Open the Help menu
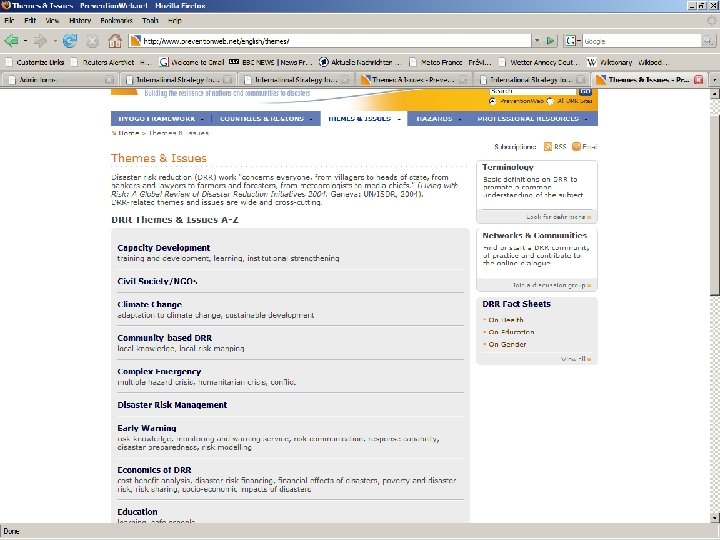 (174, 21)
